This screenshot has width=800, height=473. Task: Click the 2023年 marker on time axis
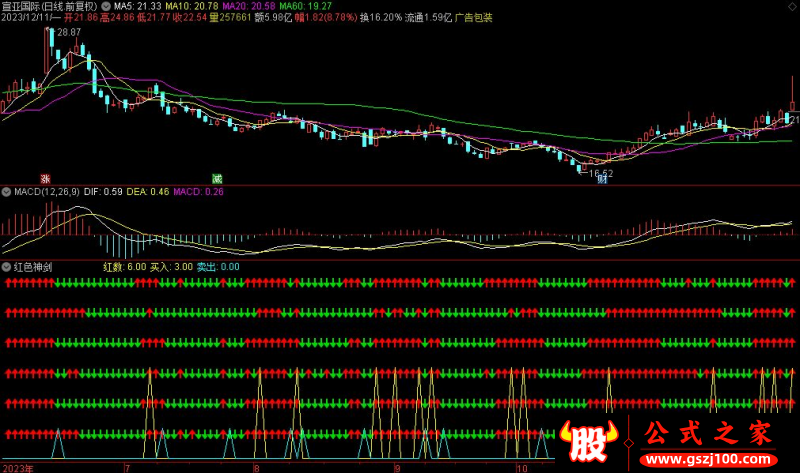[17, 467]
